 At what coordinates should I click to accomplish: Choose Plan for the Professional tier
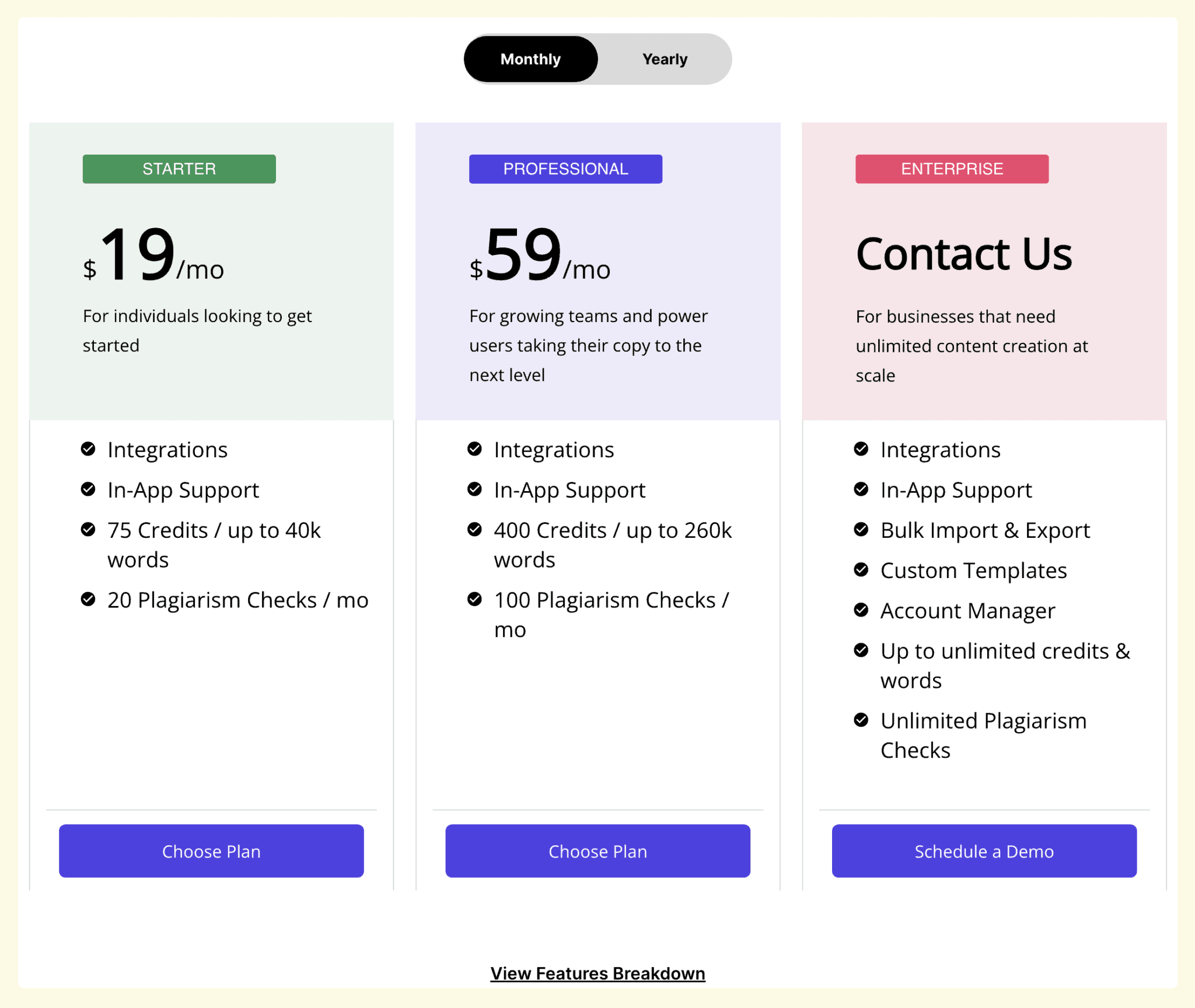click(x=597, y=851)
